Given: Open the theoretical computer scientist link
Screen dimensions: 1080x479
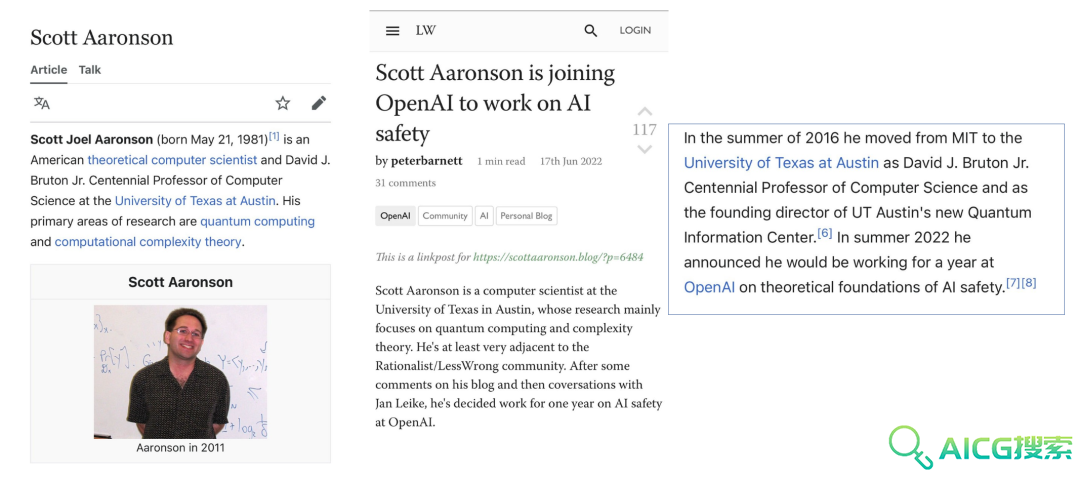Looking at the screenshot, I should tap(172, 160).
